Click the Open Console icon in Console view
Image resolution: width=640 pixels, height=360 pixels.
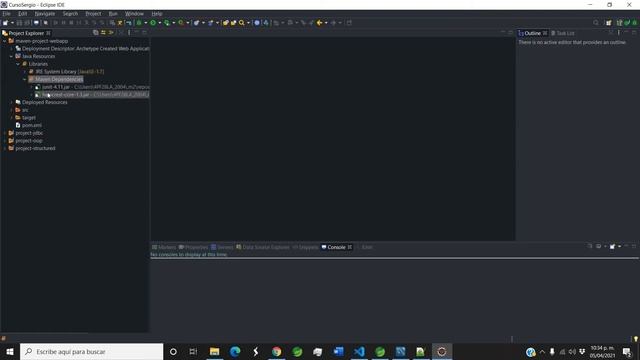click(612, 247)
